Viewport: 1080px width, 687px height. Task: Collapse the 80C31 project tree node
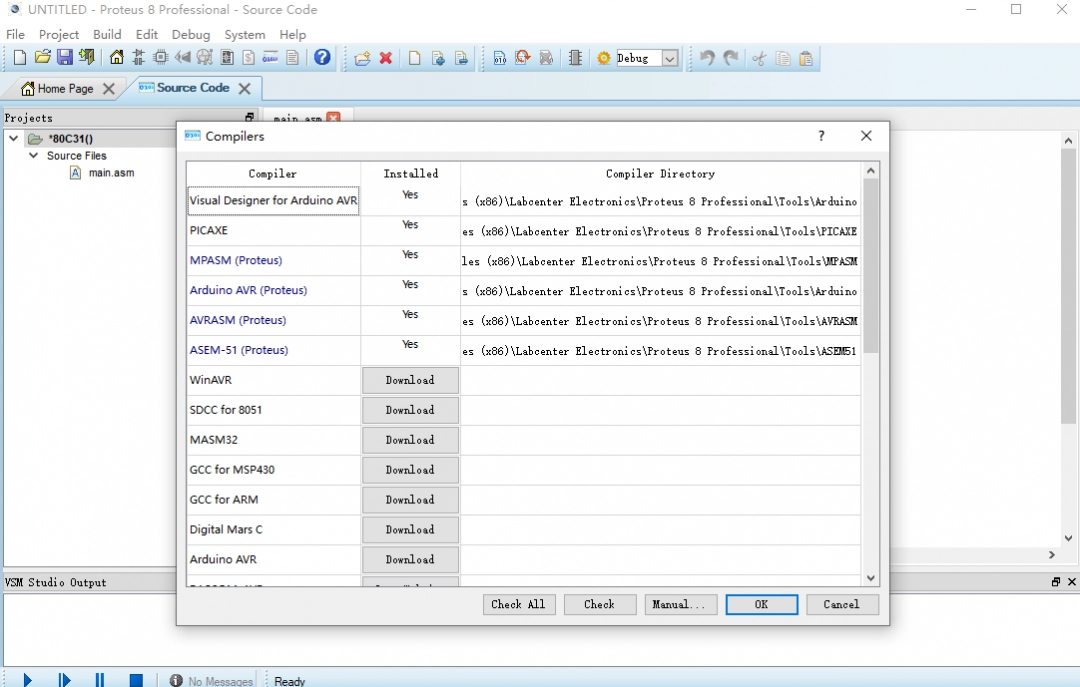[x=14, y=139]
